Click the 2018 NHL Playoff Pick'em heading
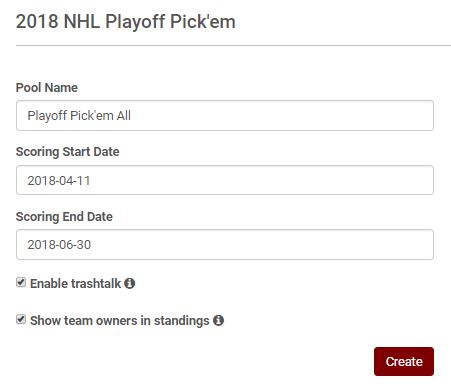Screen dimensions: 451x389 (x=126, y=22)
